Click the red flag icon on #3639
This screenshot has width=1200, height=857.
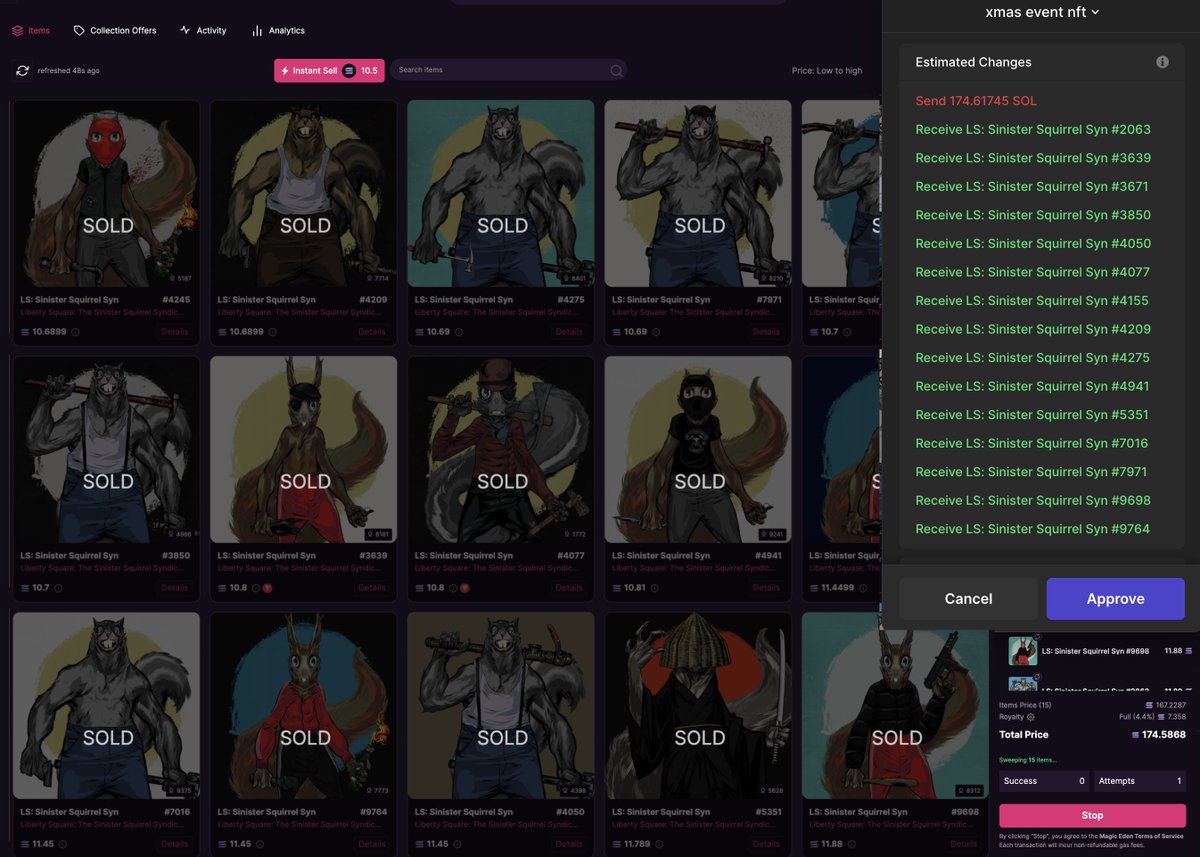[267, 588]
